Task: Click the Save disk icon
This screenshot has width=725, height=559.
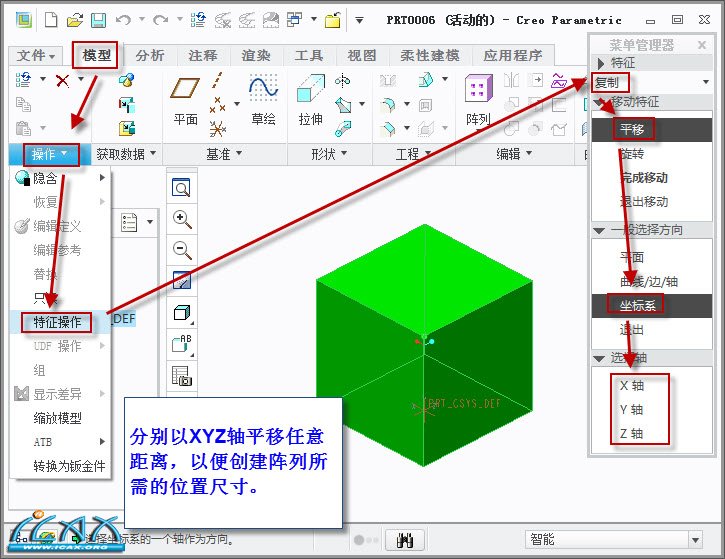Action: click(x=98, y=20)
